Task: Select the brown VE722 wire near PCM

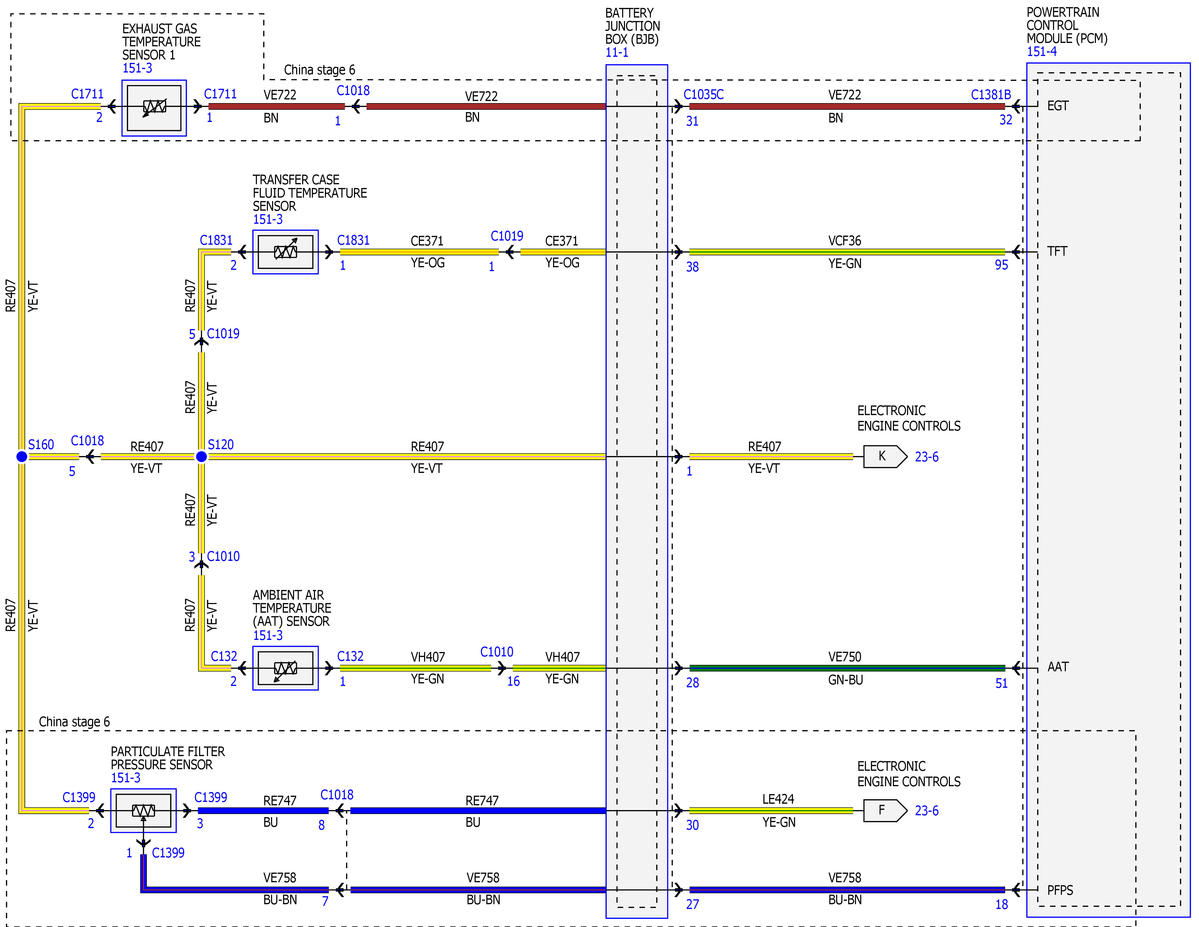Action: pyautogui.click(x=846, y=106)
